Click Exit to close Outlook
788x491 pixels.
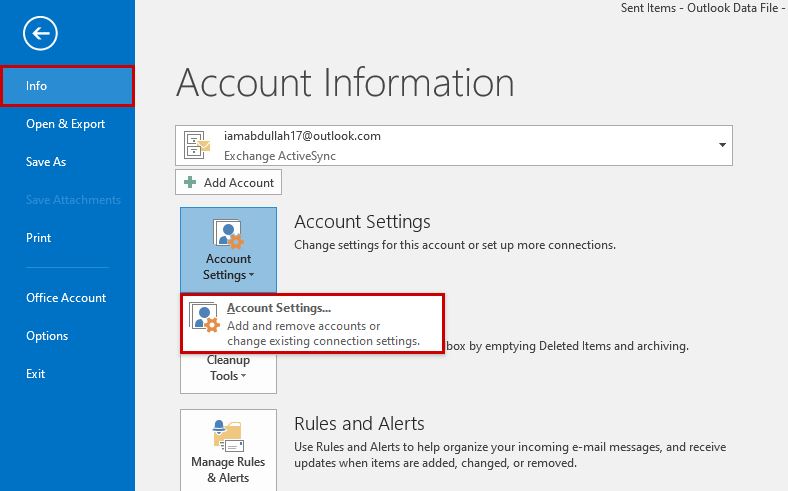click(36, 374)
